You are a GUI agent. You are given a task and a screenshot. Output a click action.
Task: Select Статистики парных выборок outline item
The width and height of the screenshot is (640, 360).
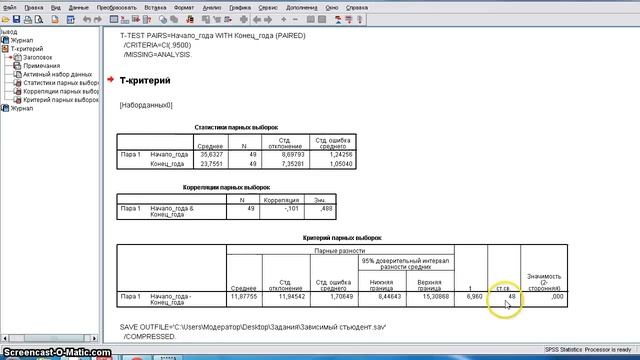61,83
